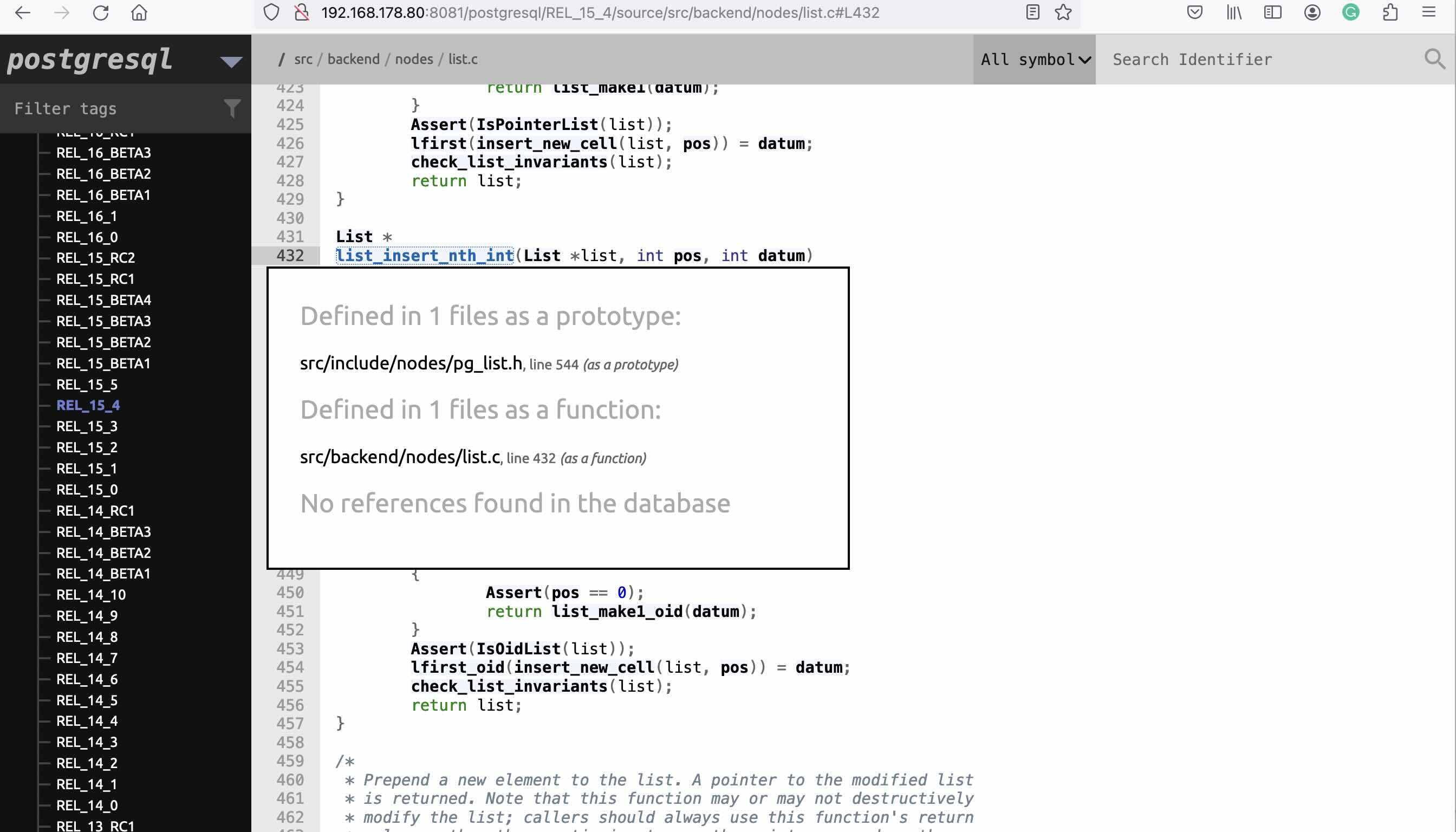Click list_make1_oid on line 451
This screenshot has width=1456, height=832.
(617, 612)
